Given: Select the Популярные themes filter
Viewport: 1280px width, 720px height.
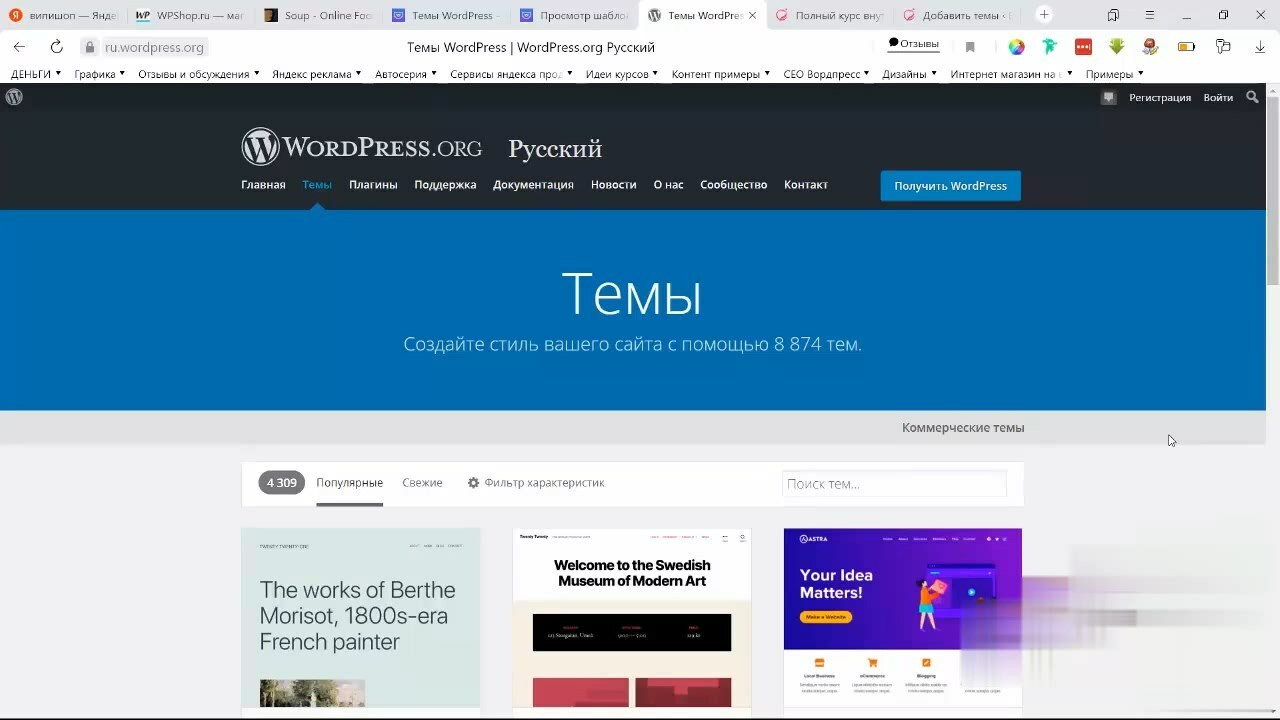Looking at the screenshot, I should (x=349, y=483).
